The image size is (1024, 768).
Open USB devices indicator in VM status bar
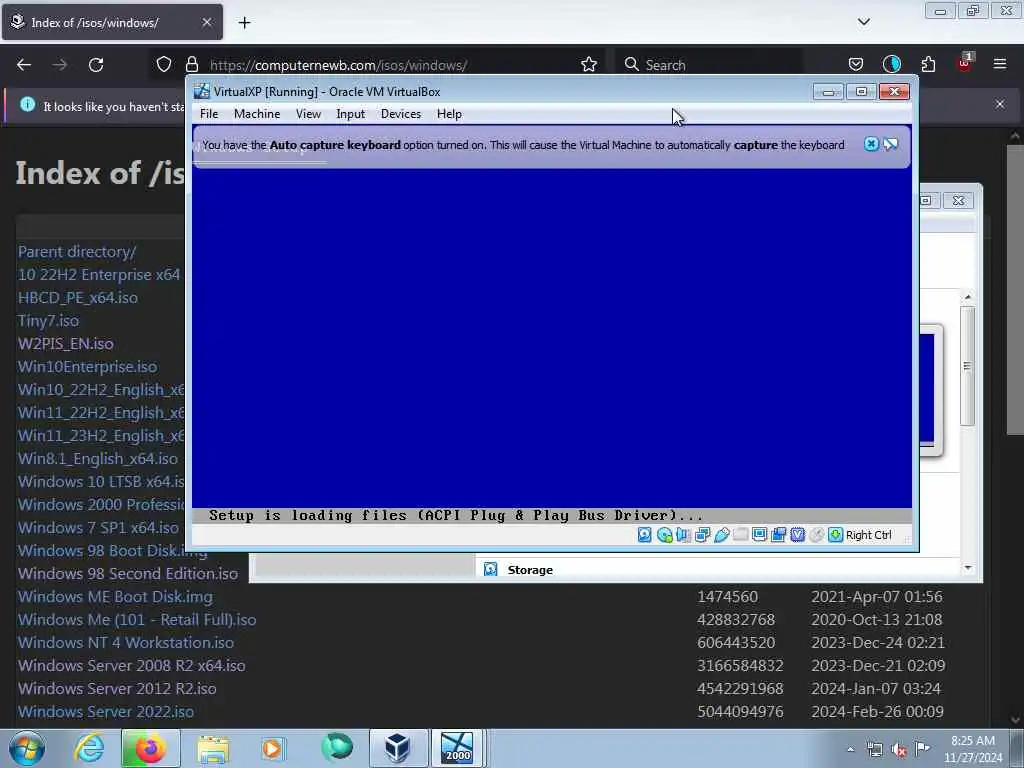click(x=722, y=535)
